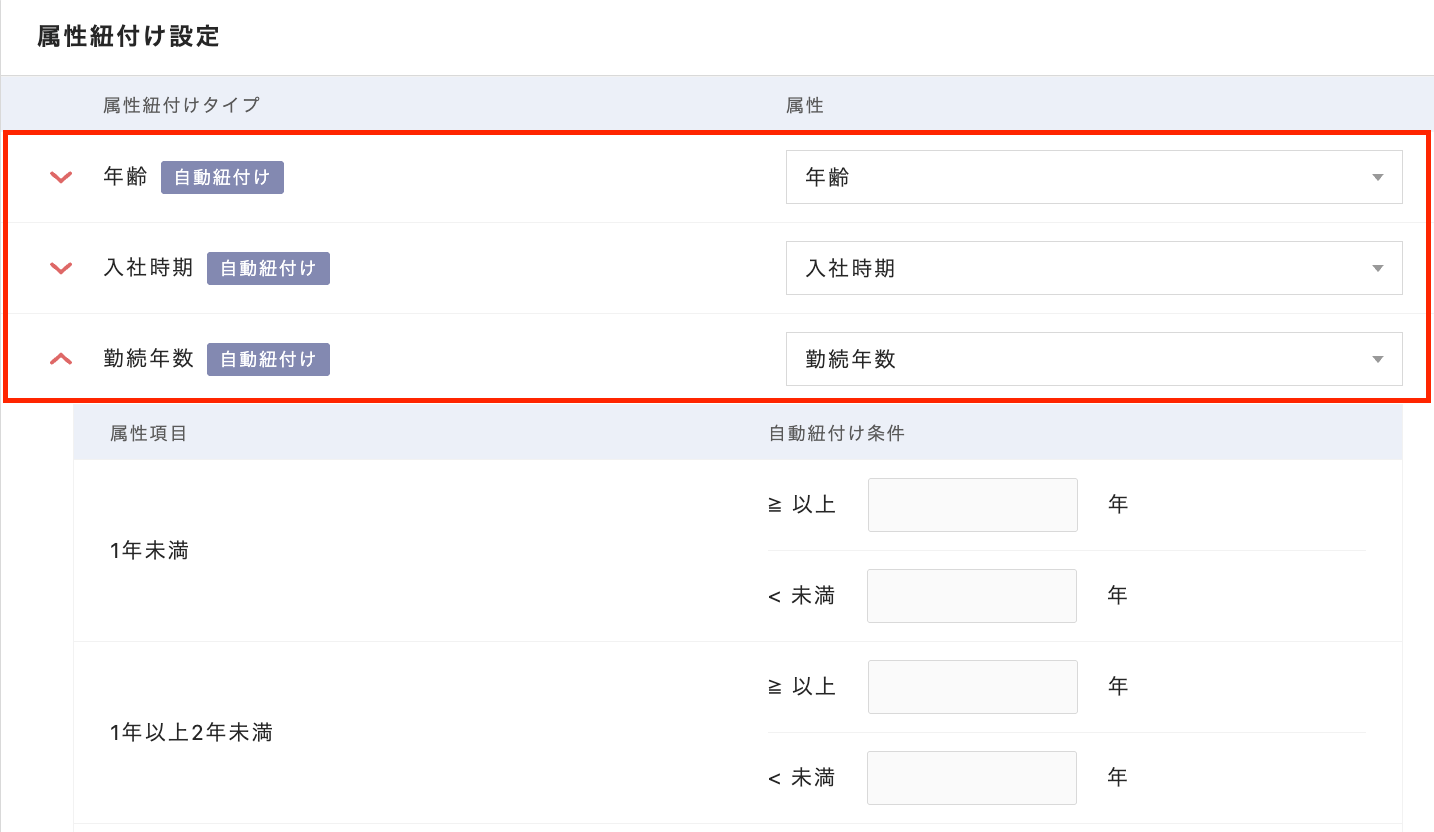This screenshot has width=1434, height=832.
Task: Click the 属性 column header
Action: (x=805, y=105)
